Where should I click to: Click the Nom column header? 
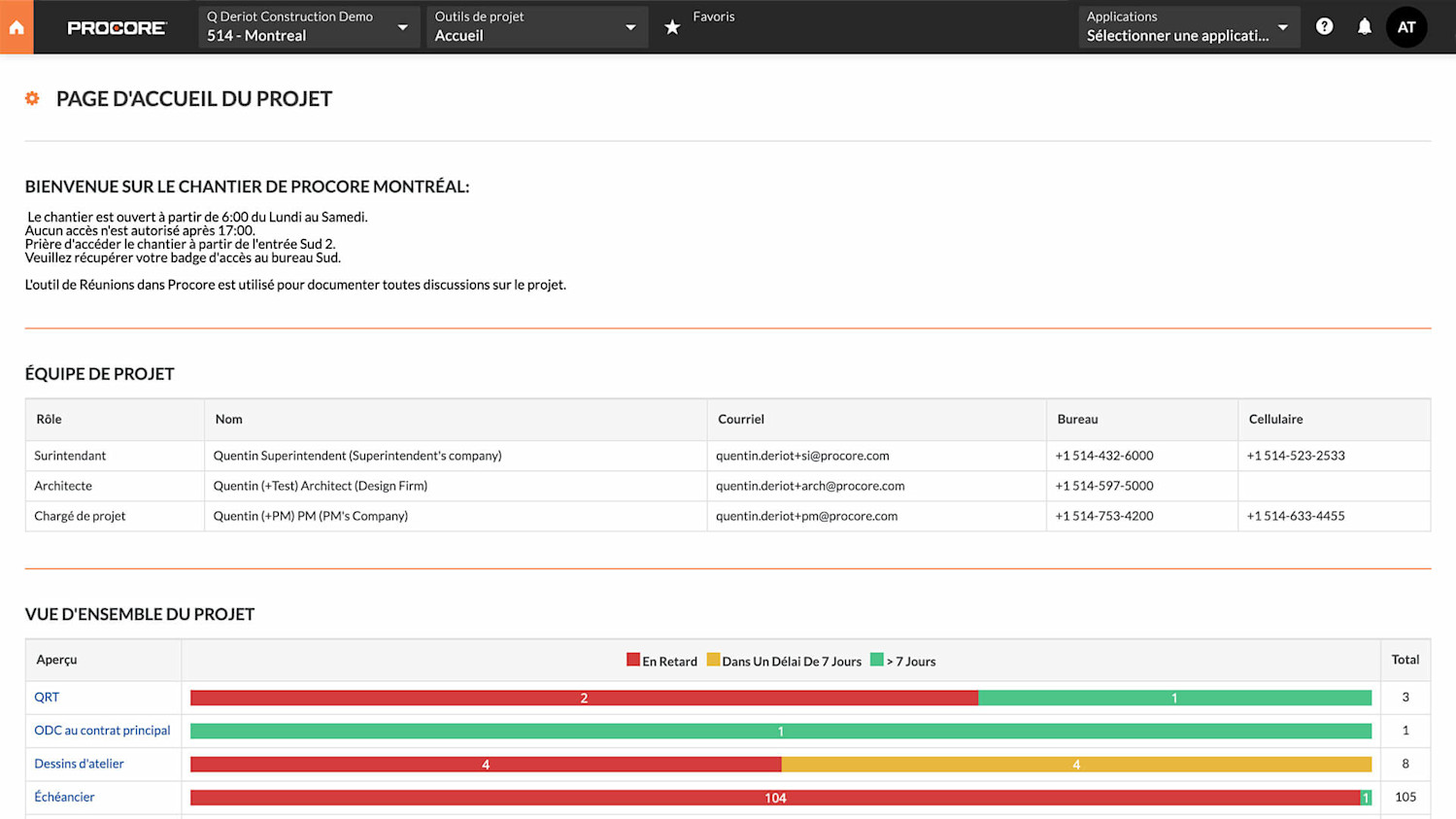456,420
